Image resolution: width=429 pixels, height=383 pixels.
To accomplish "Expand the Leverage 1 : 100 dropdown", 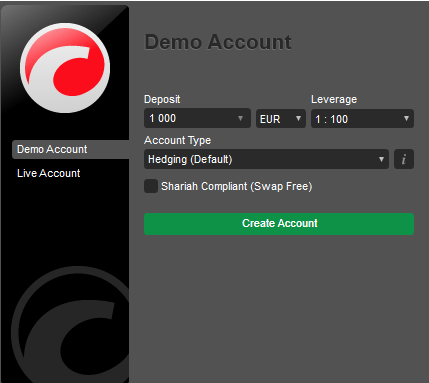I will coord(362,119).
